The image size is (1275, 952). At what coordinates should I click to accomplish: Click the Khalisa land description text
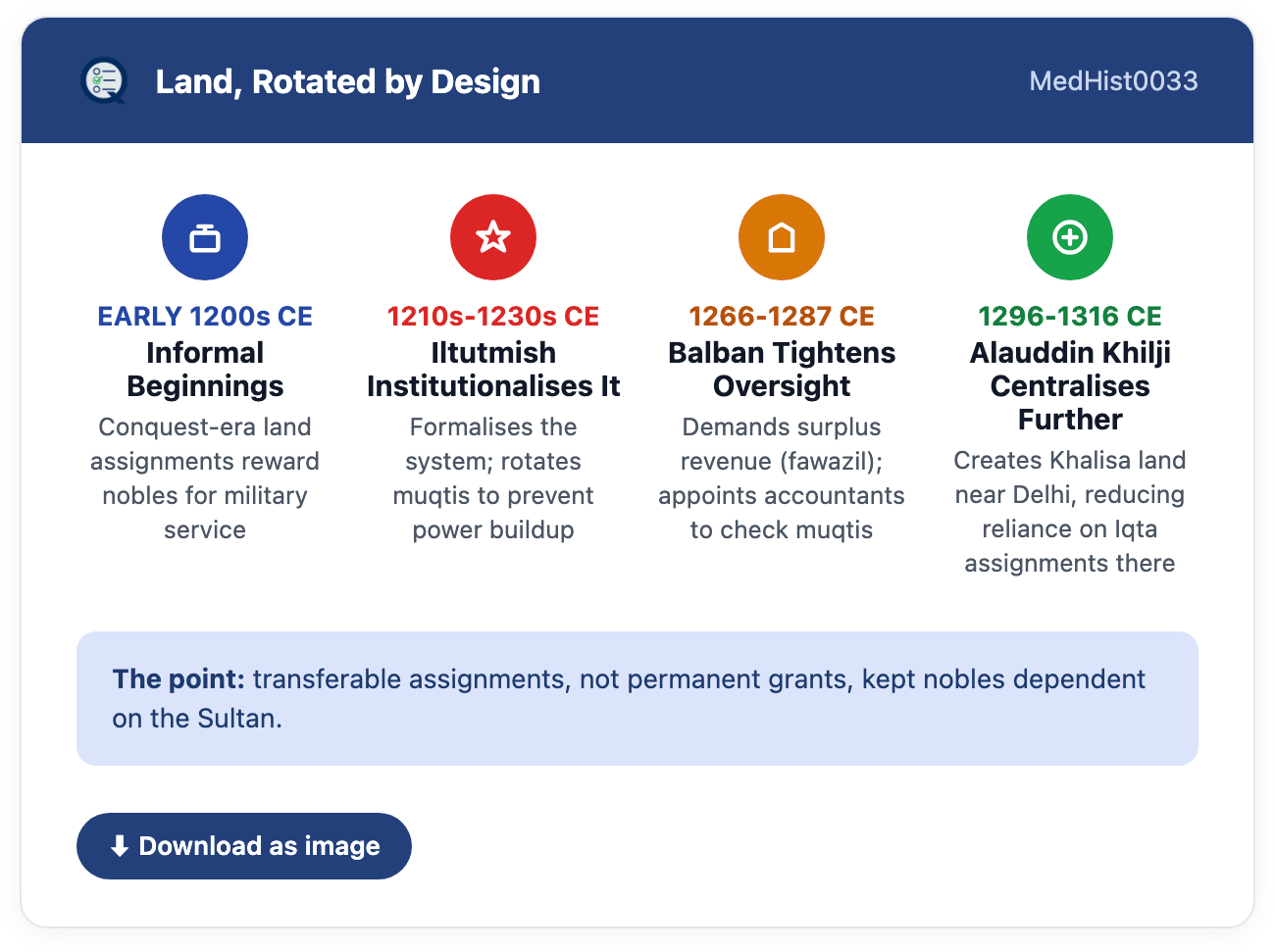click(x=1070, y=512)
